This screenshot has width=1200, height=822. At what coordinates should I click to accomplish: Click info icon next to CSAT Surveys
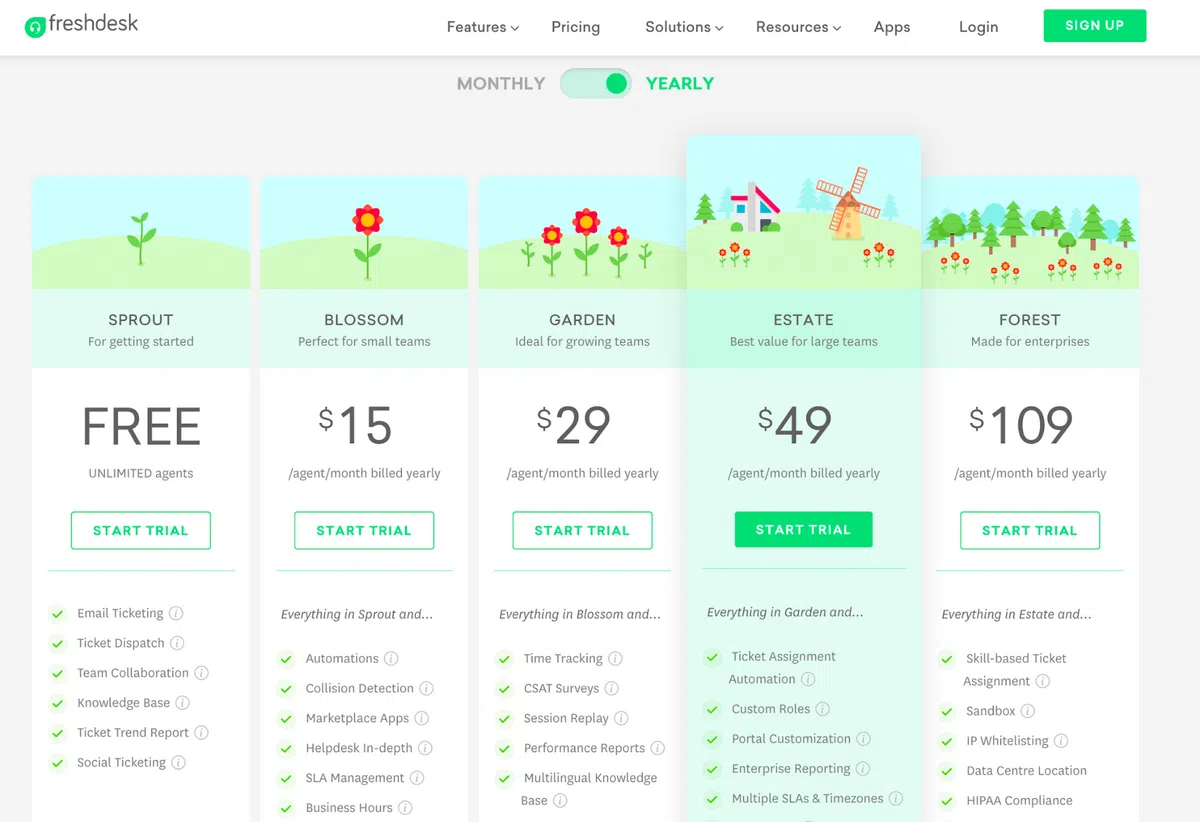(x=611, y=688)
